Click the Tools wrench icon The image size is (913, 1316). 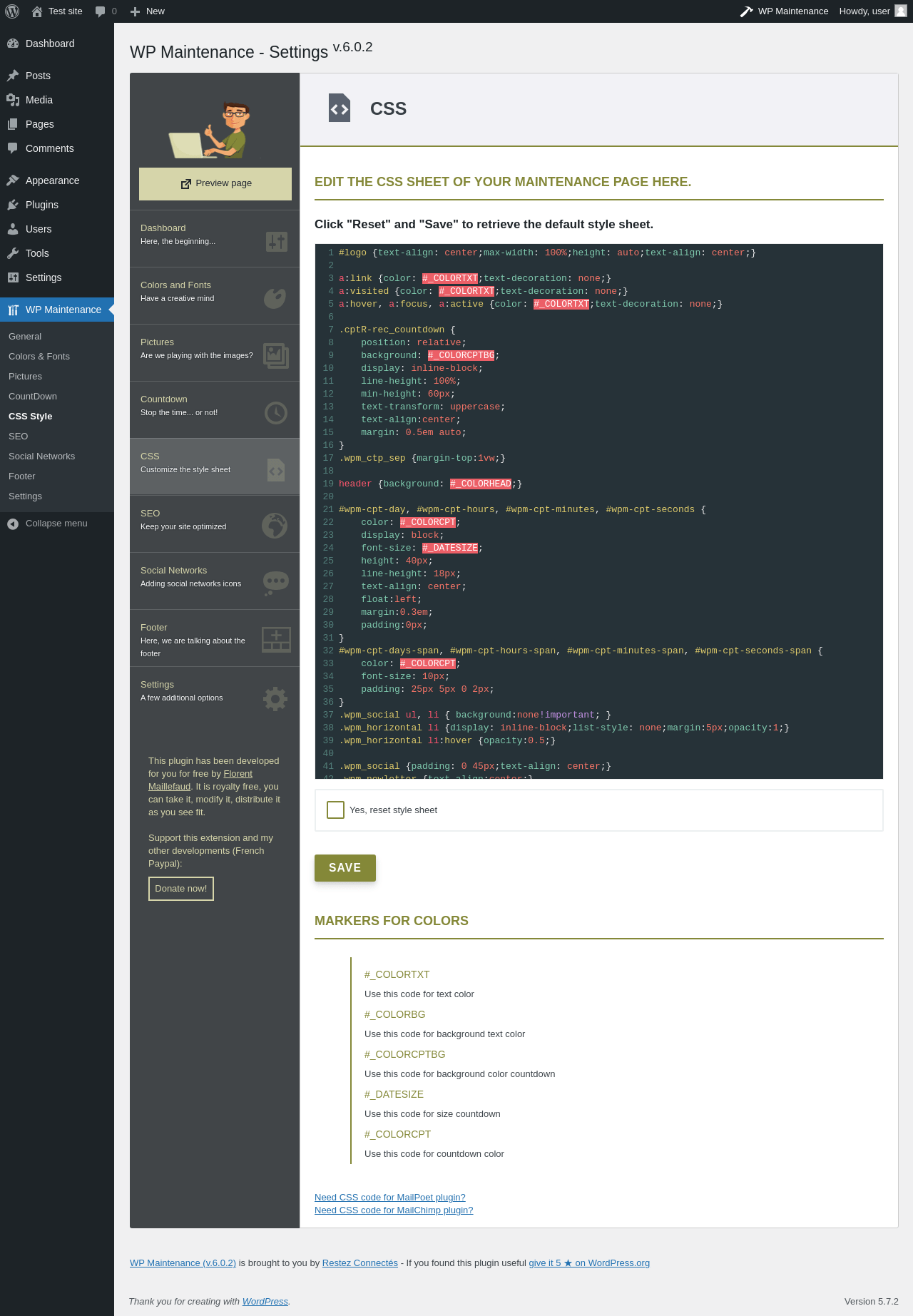[13, 253]
